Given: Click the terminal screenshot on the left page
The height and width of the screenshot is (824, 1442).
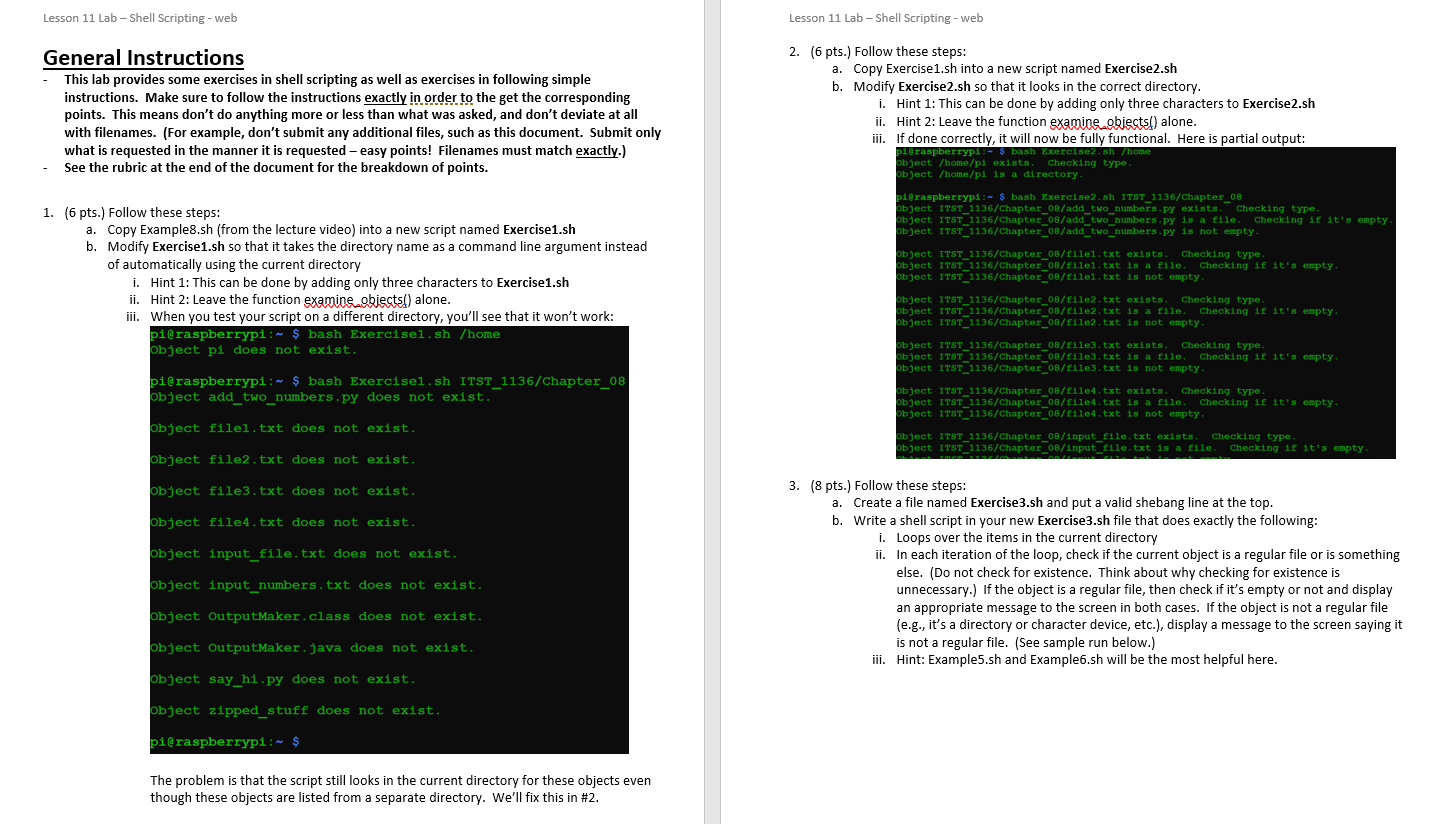Looking at the screenshot, I should pyautogui.click(x=388, y=540).
